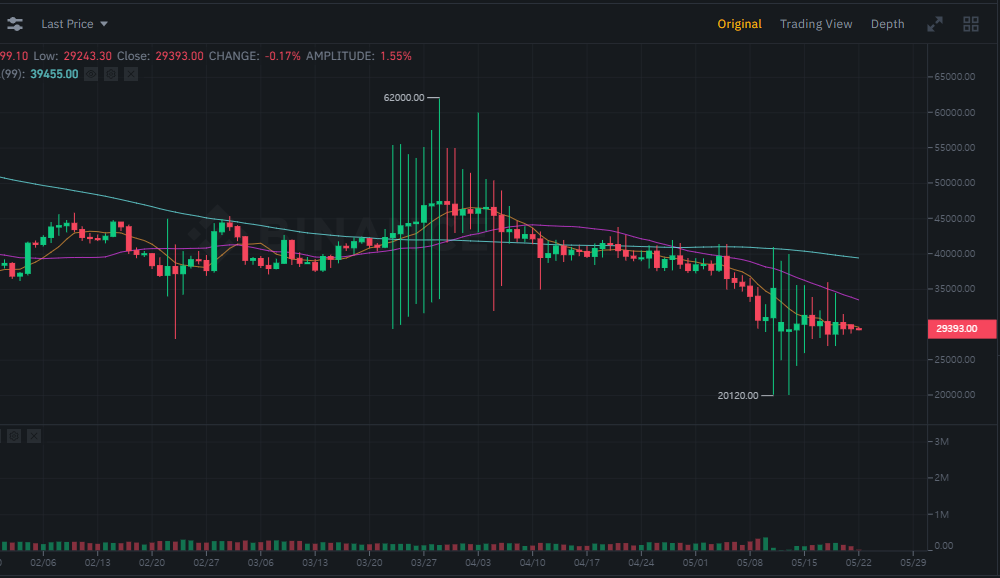Click the 03/13 date axis label
1000x578 pixels.
tap(314, 563)
